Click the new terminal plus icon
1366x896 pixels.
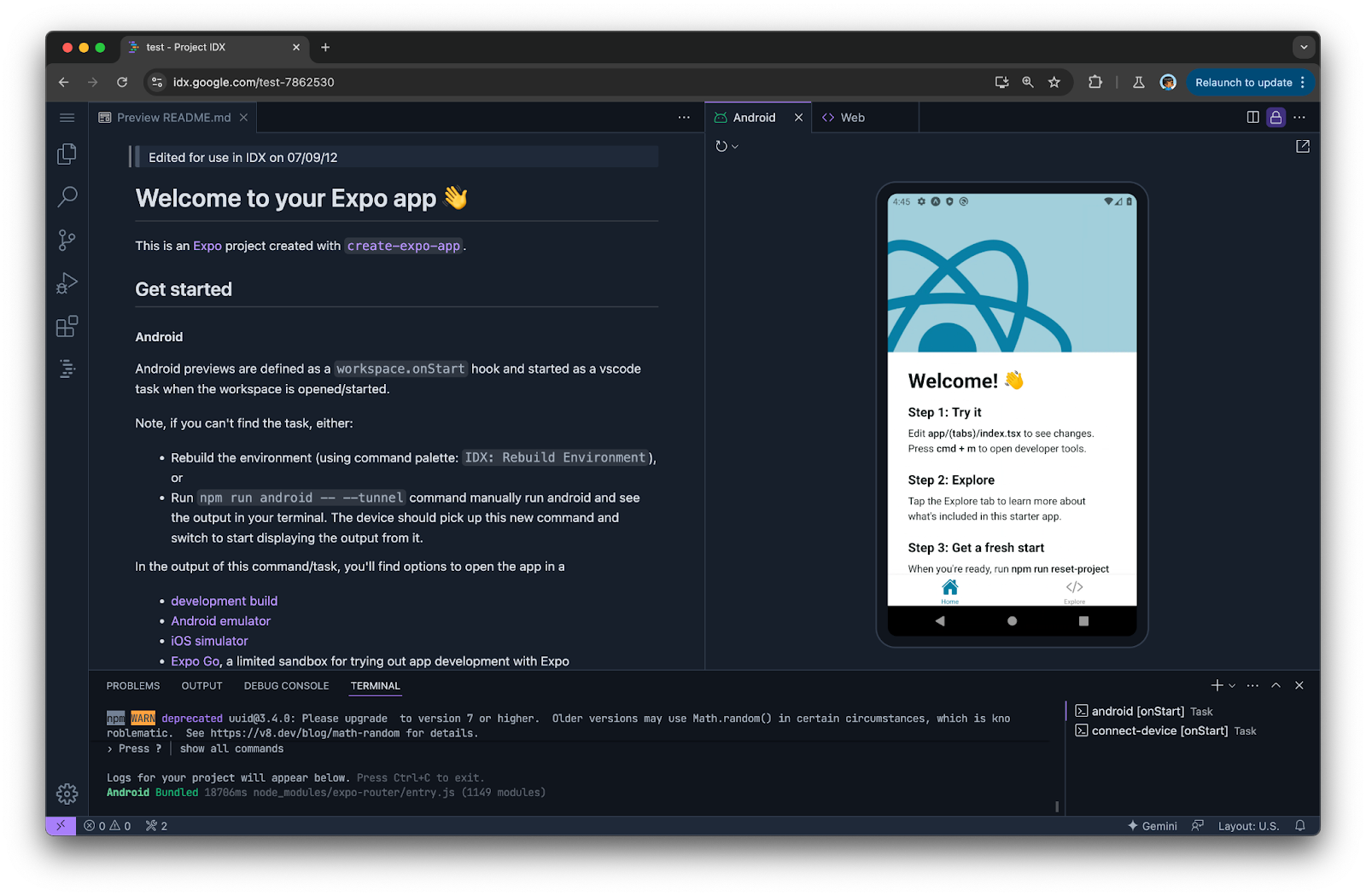(x=1217, y=685)
